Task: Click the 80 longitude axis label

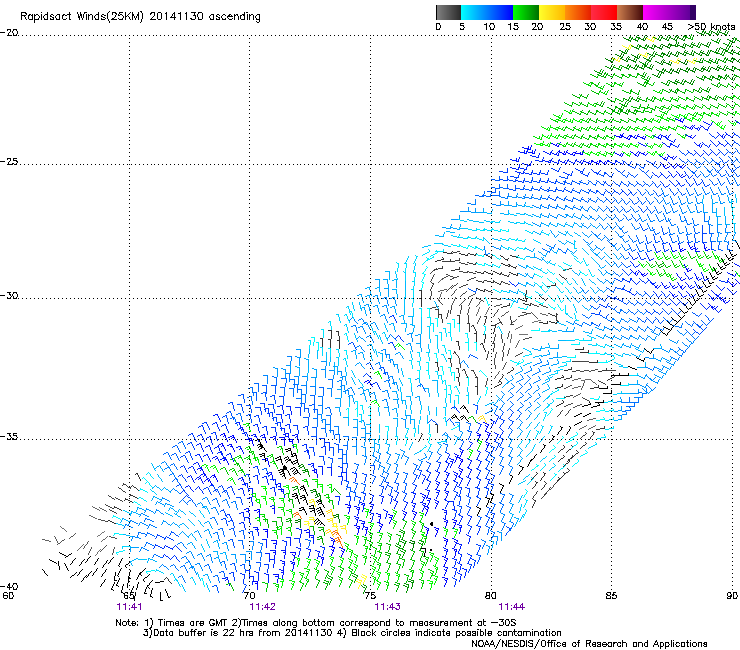Action: point(491,595)
